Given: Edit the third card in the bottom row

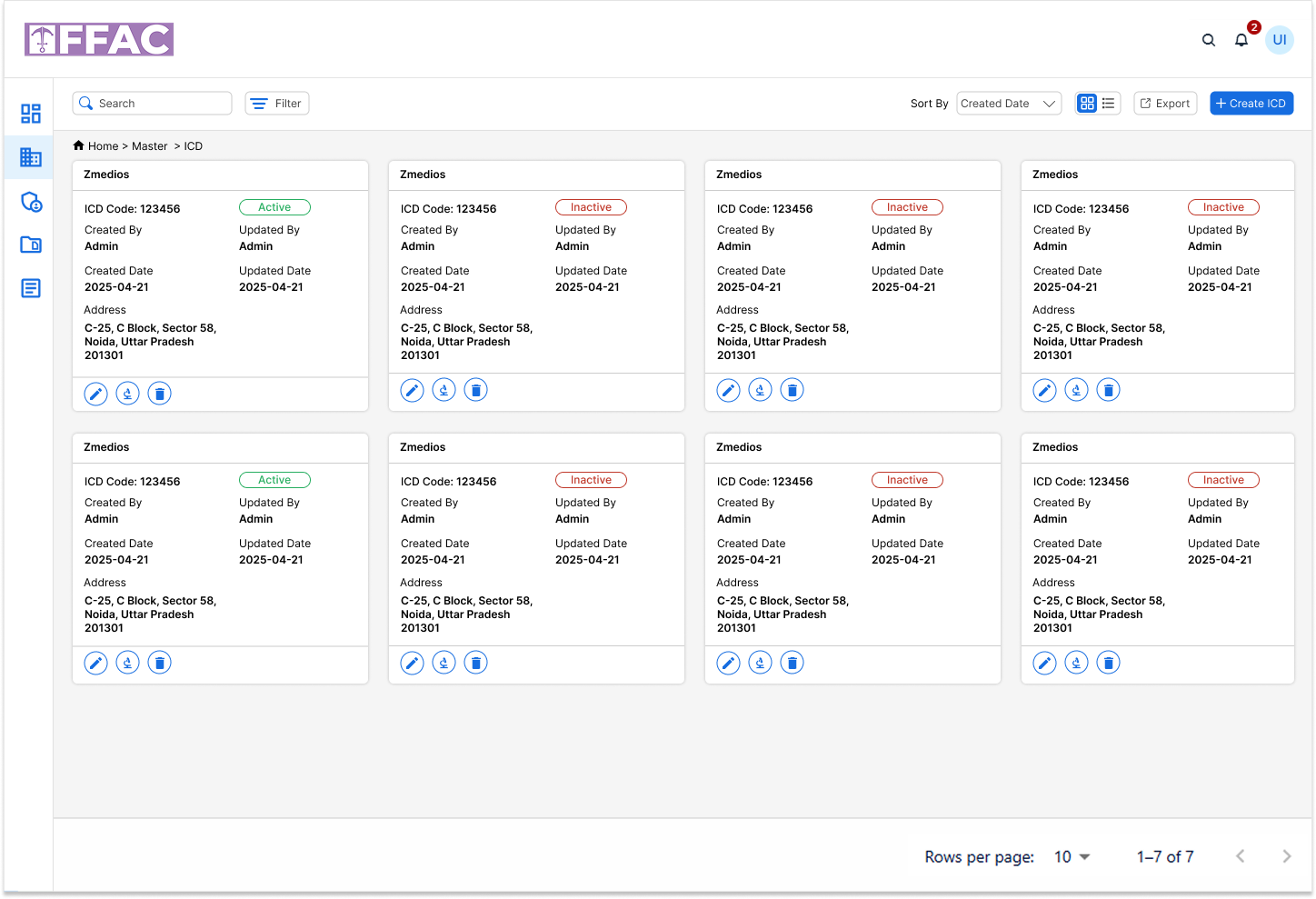Looking at the screenshot, I should tap(729, 663).
